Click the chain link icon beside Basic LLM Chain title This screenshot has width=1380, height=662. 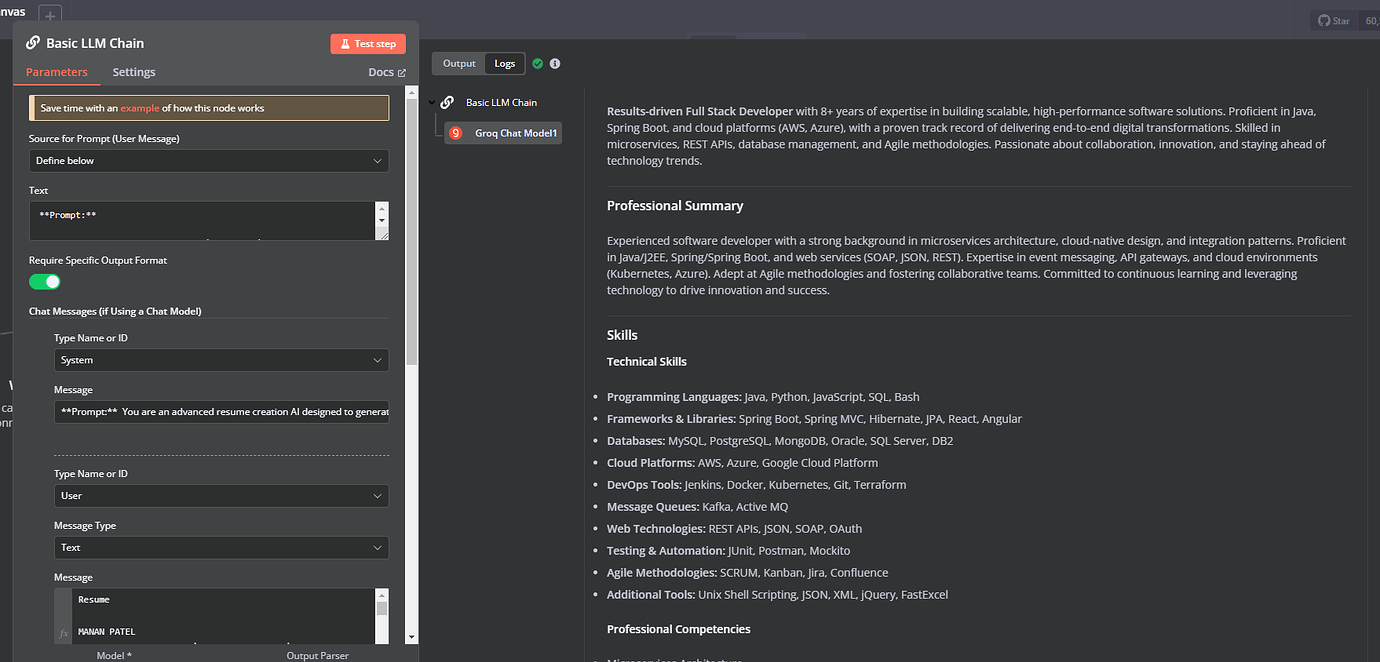point(34,43)
